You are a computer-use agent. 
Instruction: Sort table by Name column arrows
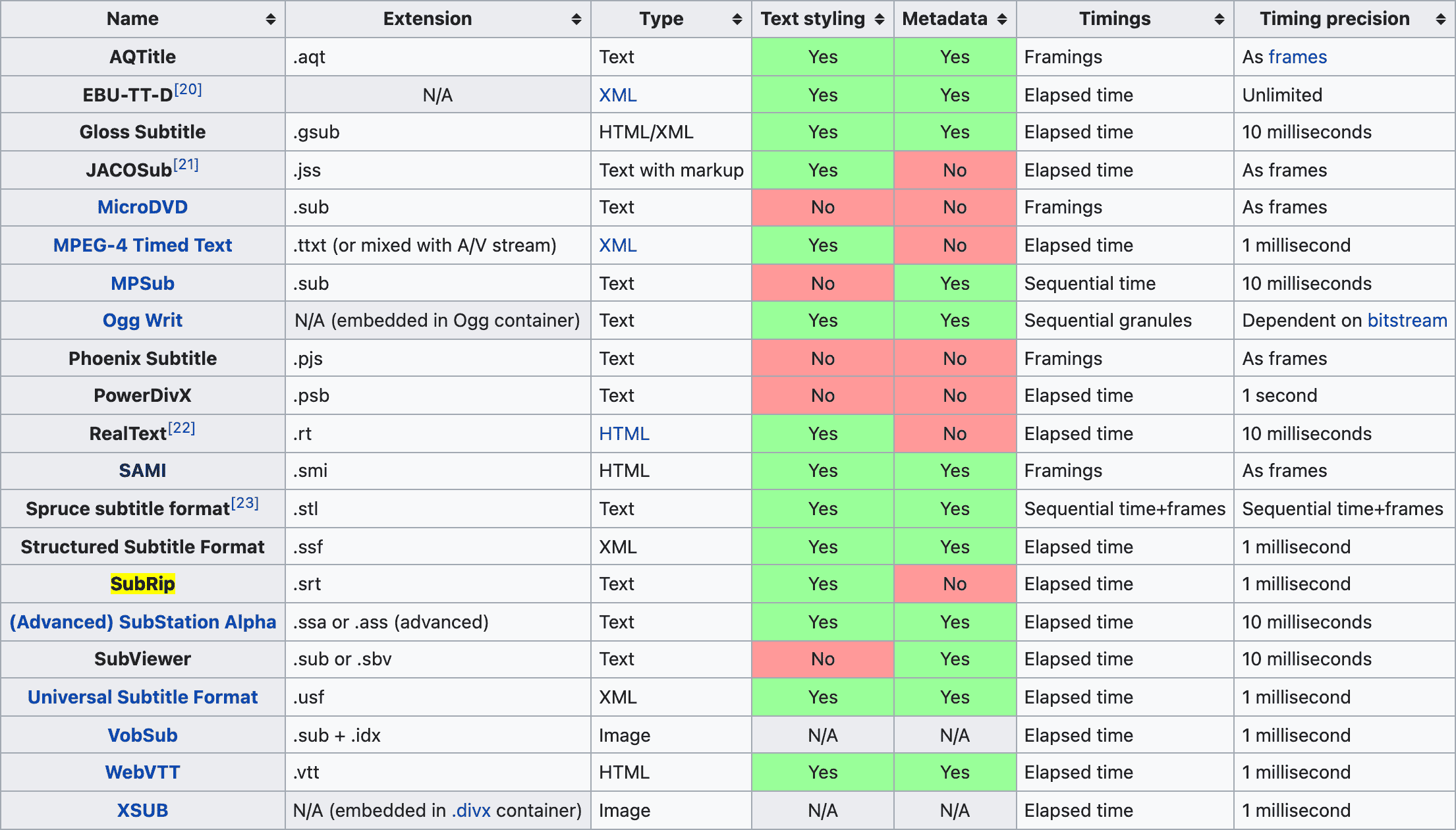point(270,19)
